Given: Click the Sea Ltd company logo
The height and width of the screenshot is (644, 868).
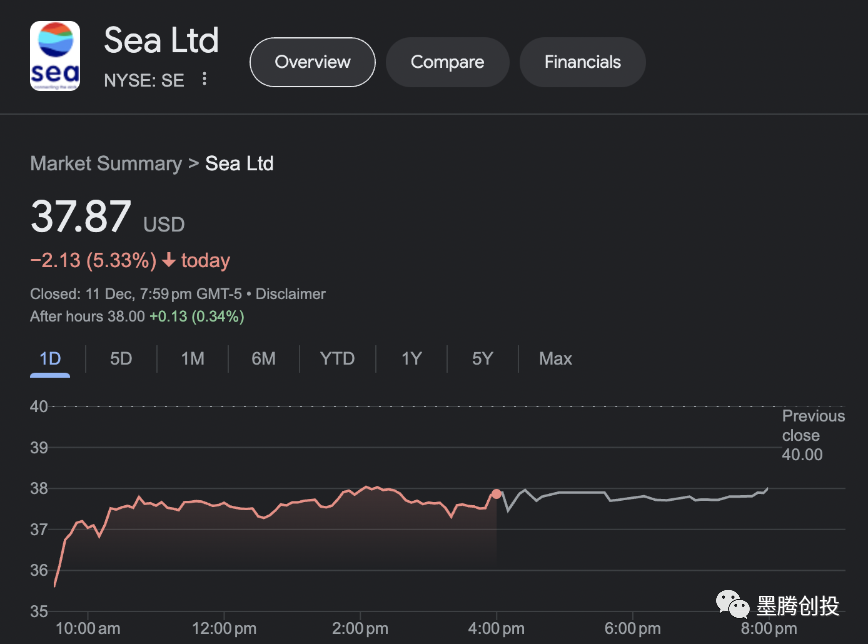Looking at the screenshot, I should 55,56.
